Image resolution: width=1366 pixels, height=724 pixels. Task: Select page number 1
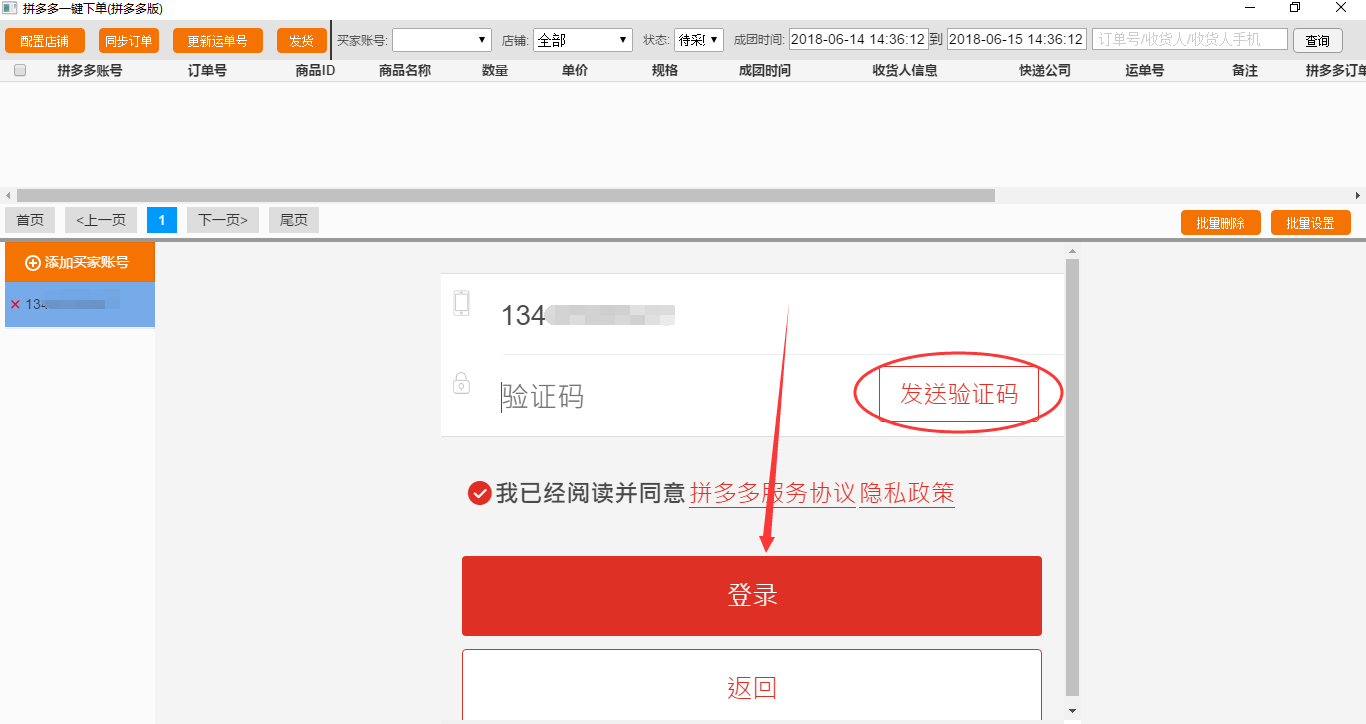162,220
